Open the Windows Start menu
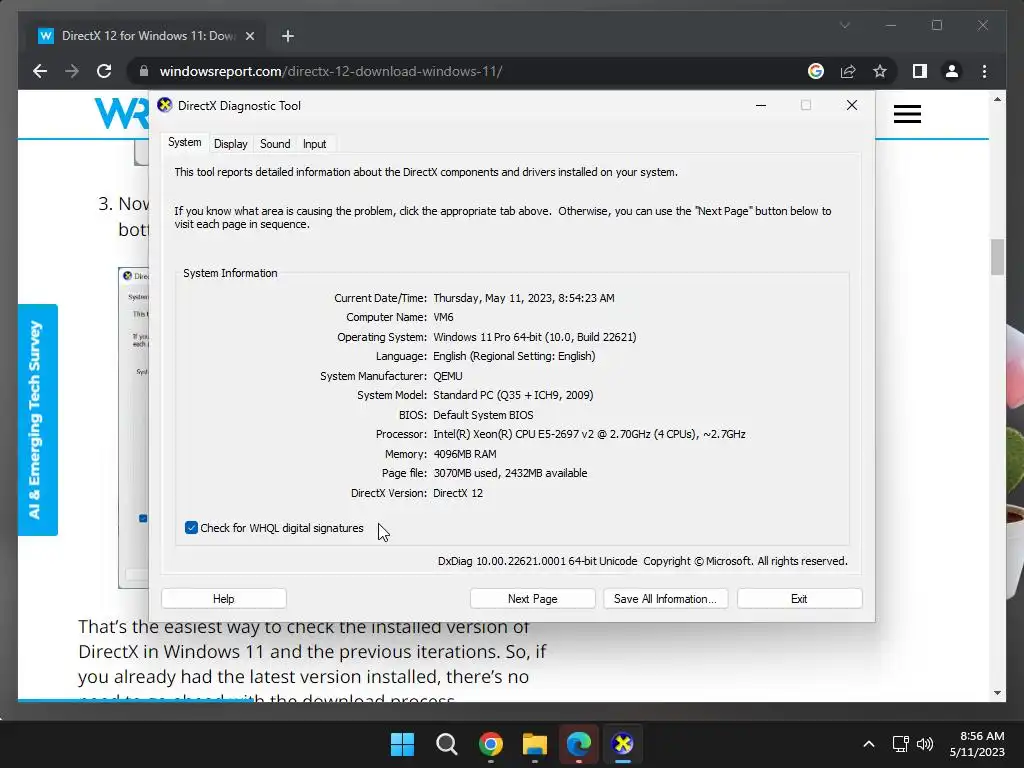Screen dimensions: 1024x768 [402, 744]
